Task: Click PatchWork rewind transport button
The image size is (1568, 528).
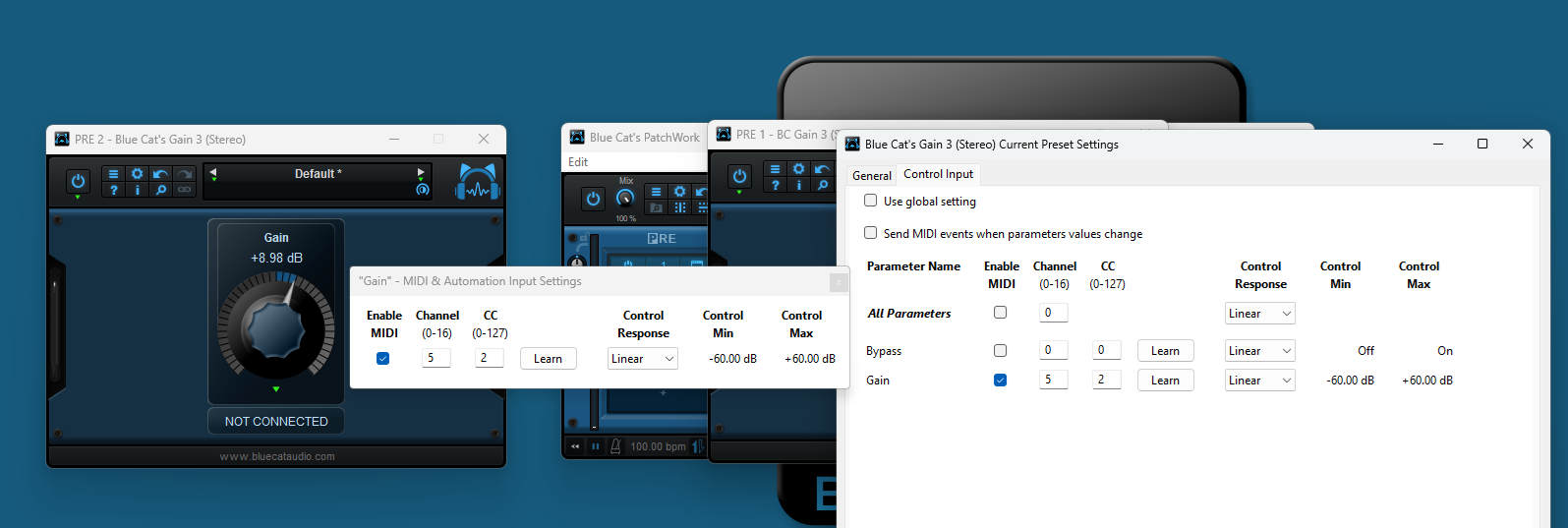Action: tap(575, 446)
